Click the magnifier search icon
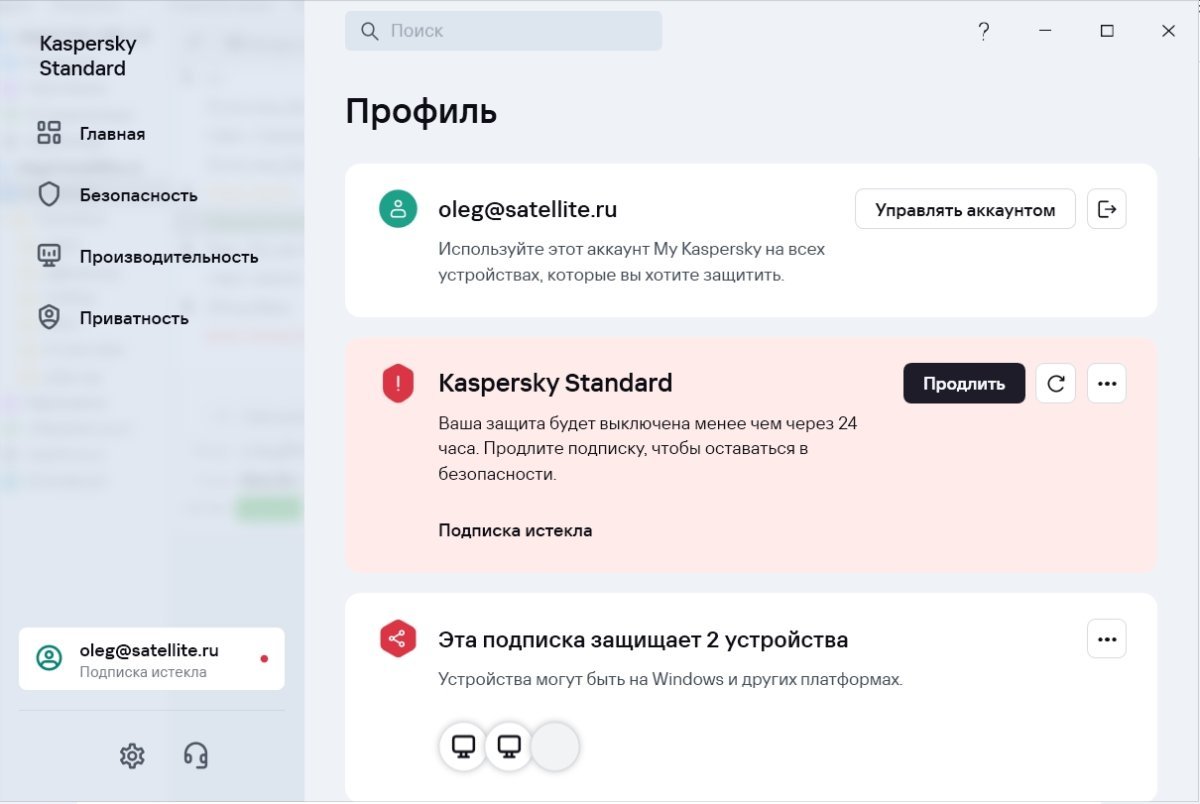1200x804 pixels. tap(370, 31)
